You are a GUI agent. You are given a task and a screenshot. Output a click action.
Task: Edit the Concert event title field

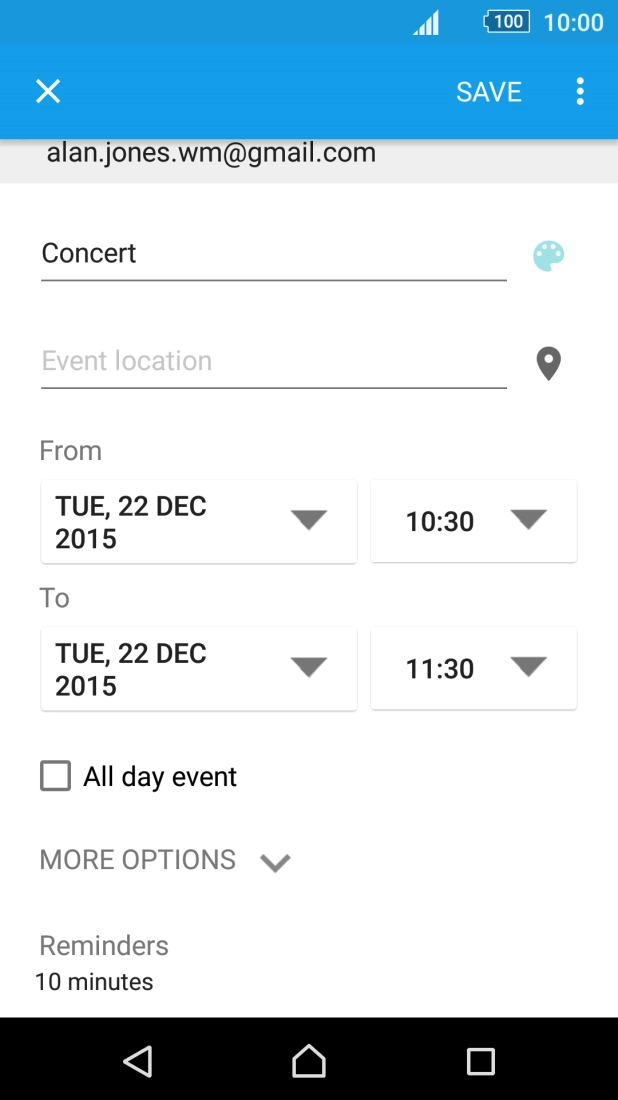pyautogui.click(x=273, y=254)
